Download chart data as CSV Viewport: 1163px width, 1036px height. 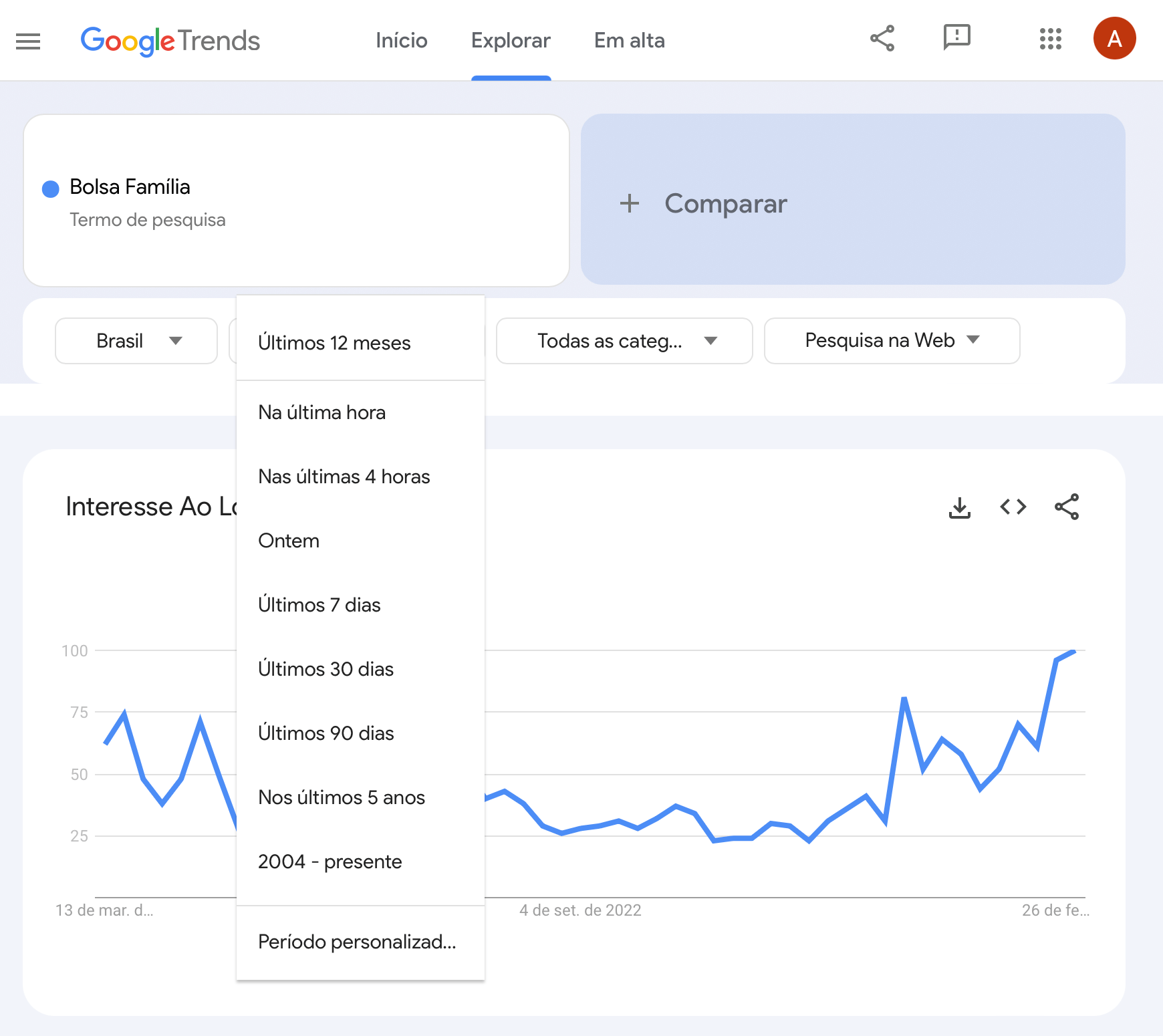point(959,507)
